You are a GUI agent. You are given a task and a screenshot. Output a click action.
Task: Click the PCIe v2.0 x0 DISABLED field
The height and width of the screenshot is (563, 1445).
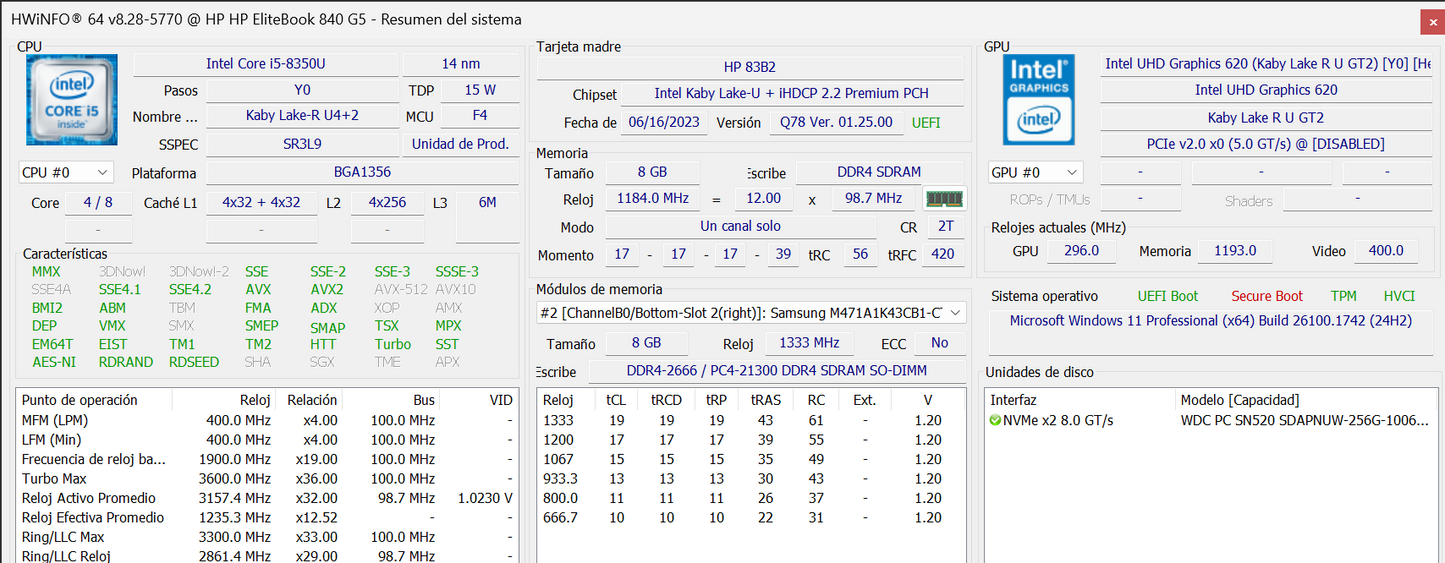click(1265, 144)
